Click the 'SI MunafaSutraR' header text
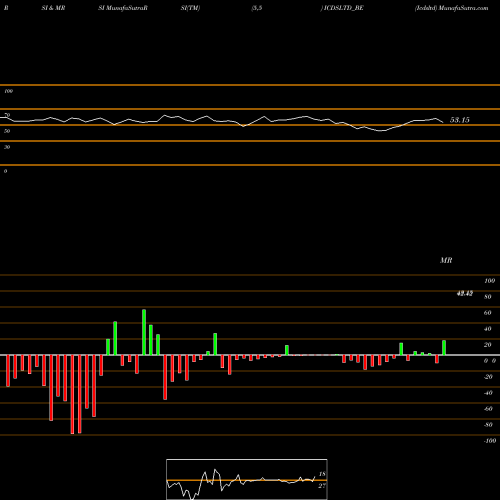Viewport: 500px width, 500px height. pos(123,8)
